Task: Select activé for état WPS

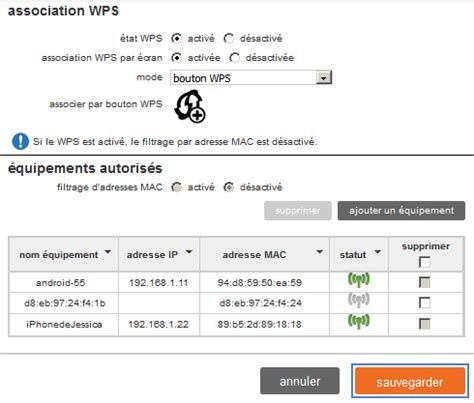Action: 176,38
